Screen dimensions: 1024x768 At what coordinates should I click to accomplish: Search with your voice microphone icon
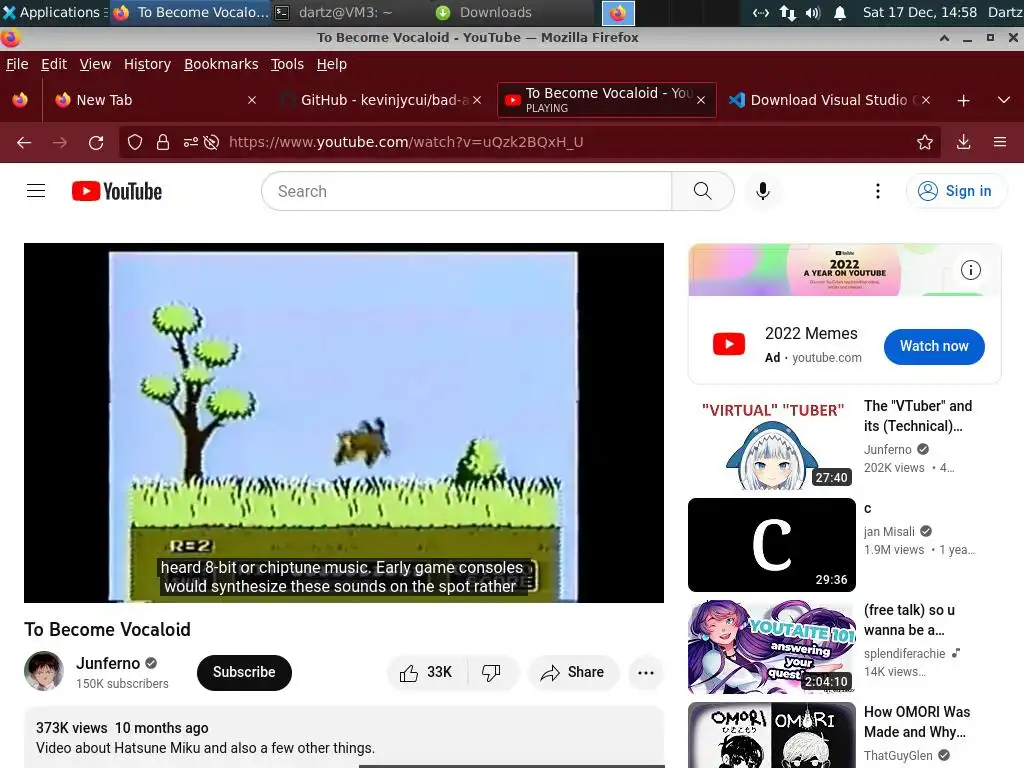(762, 191)
